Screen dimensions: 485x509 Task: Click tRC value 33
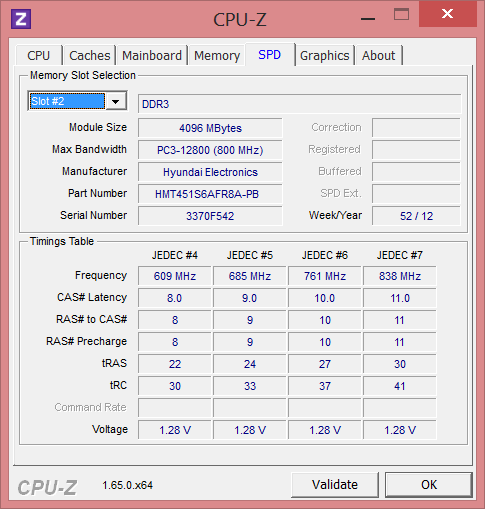pyautogui.click(x=250, y=386)
